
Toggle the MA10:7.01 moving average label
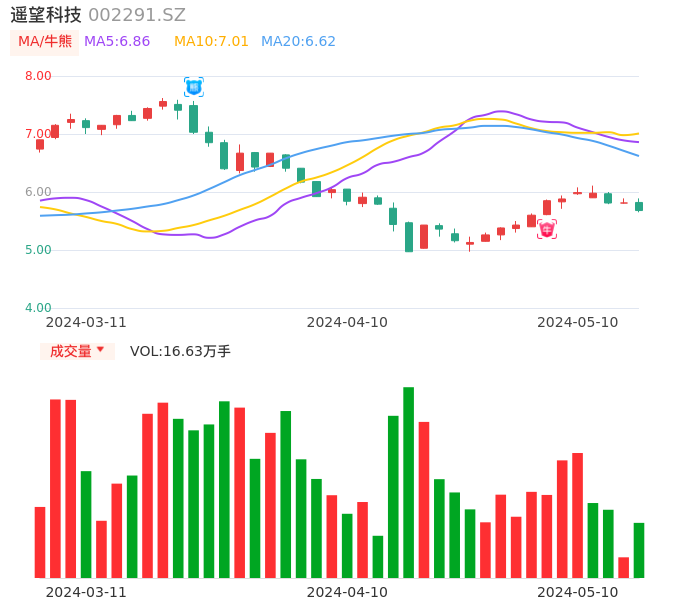tap(211, 42)
